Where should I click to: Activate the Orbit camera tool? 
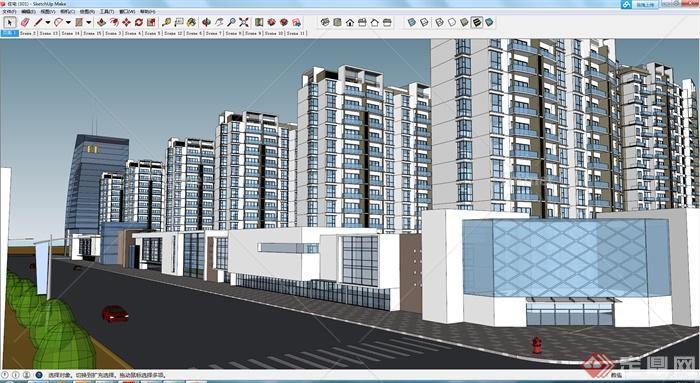click(x=206, y=22)
